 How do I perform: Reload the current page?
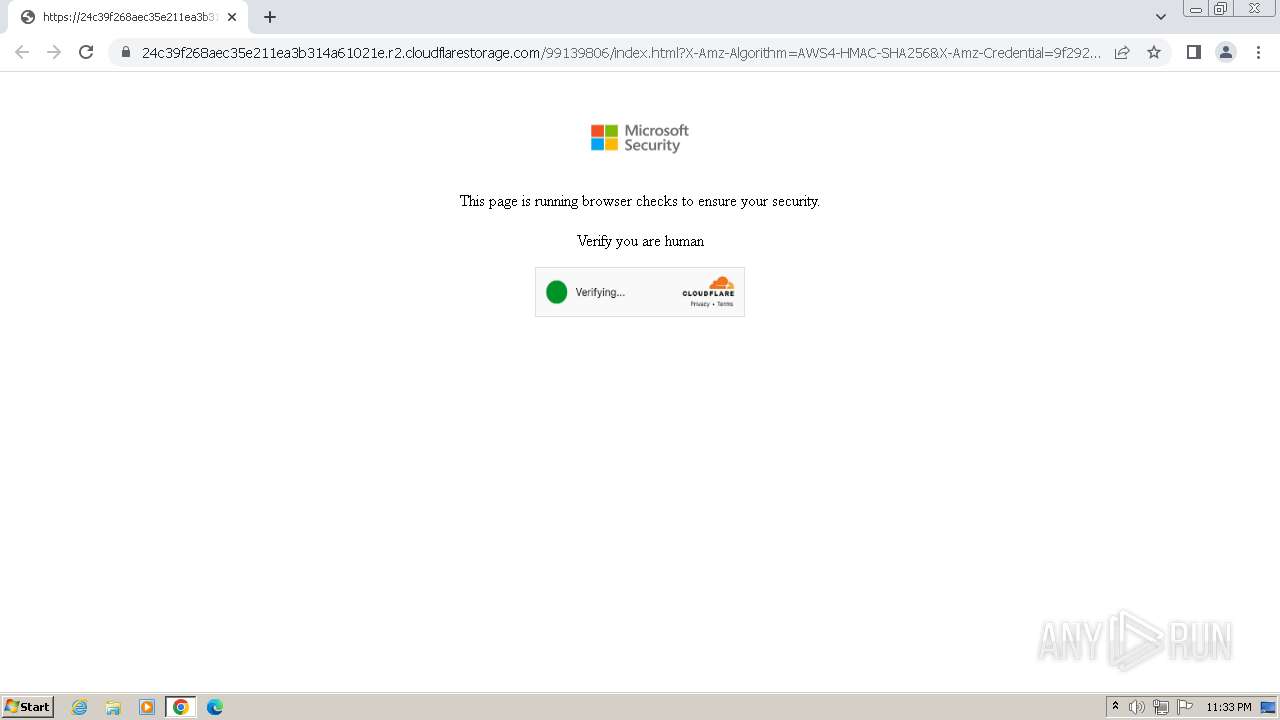(x=86, y=52)
